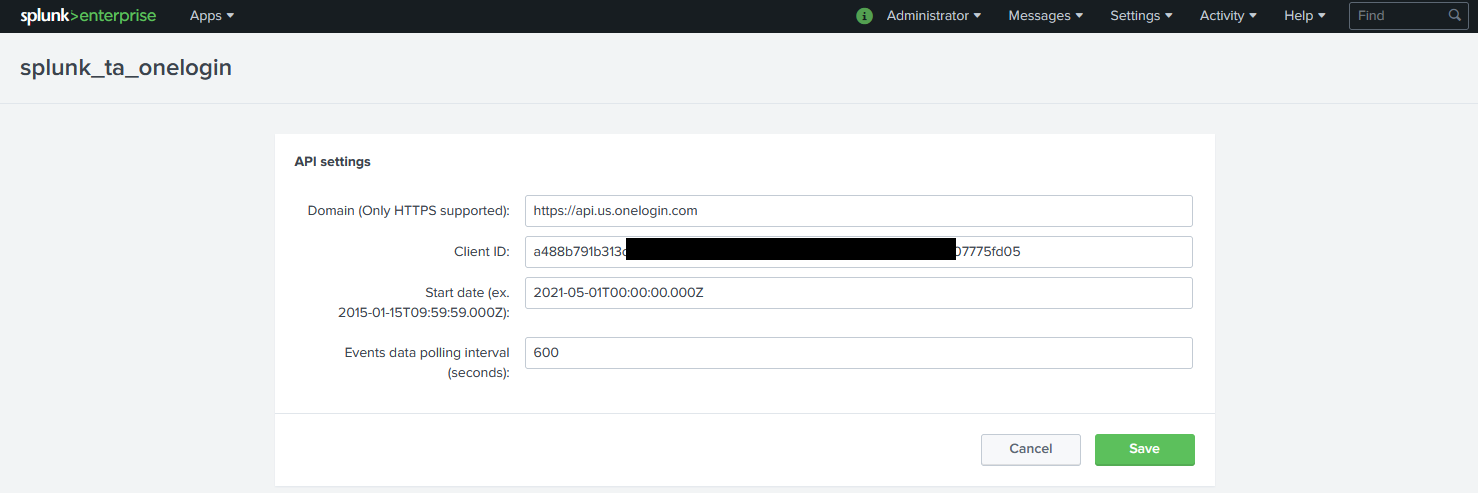Click the Find search box
This screenshot has height=493, width=1478.
[1408, 16]
